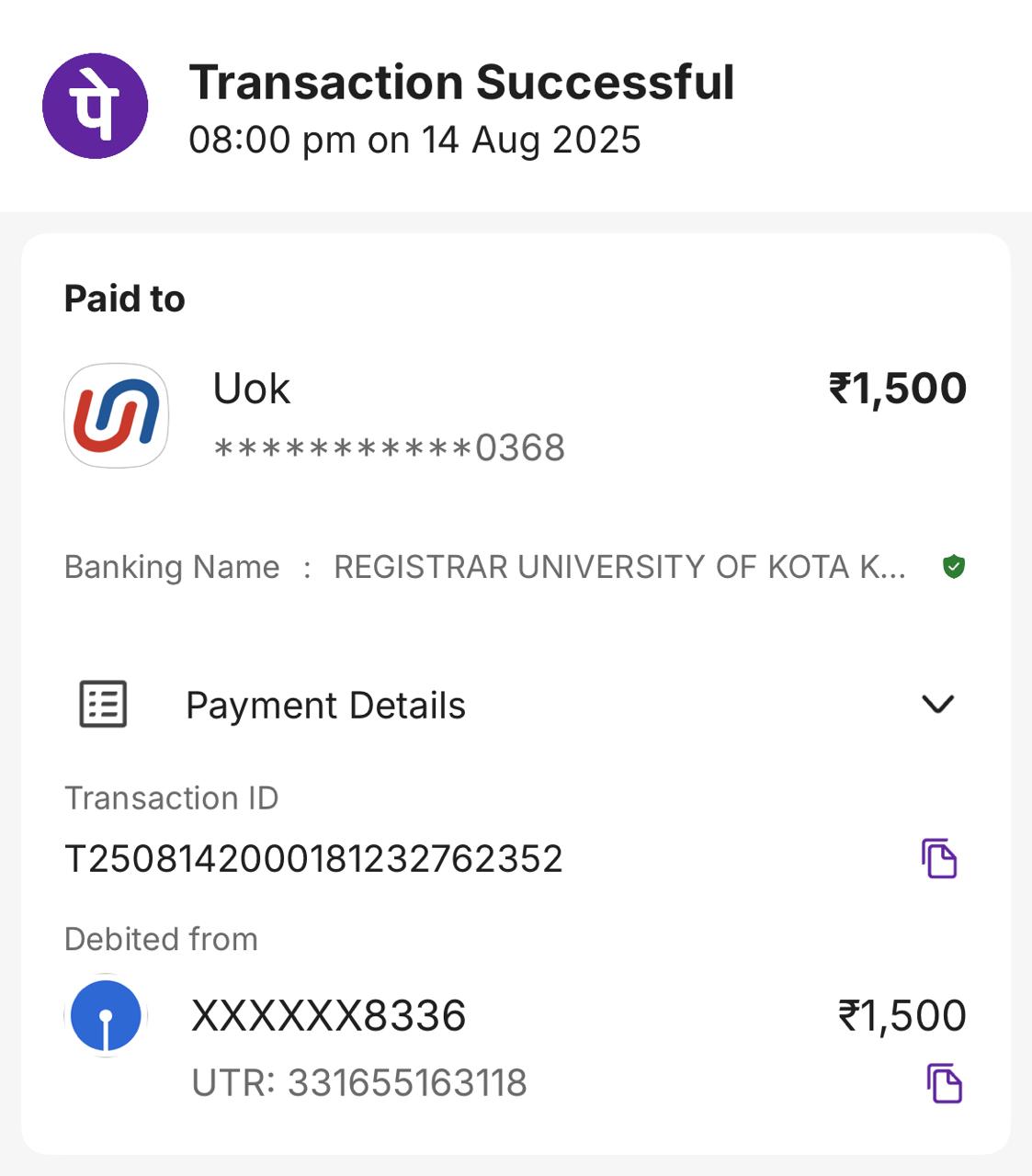Click the paid amount ₹1,500 beside Uok
Screen dimensions: 1032x1176
click(x=897, y=389)
